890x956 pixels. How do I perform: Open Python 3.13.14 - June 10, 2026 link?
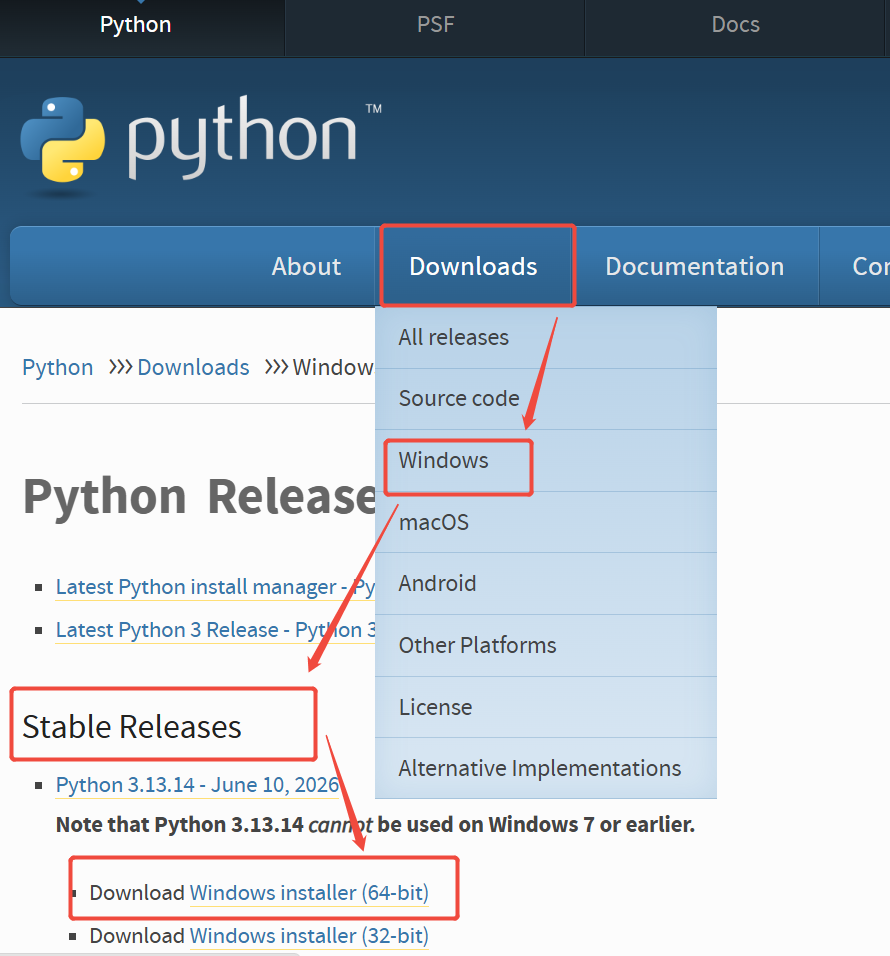198,785
